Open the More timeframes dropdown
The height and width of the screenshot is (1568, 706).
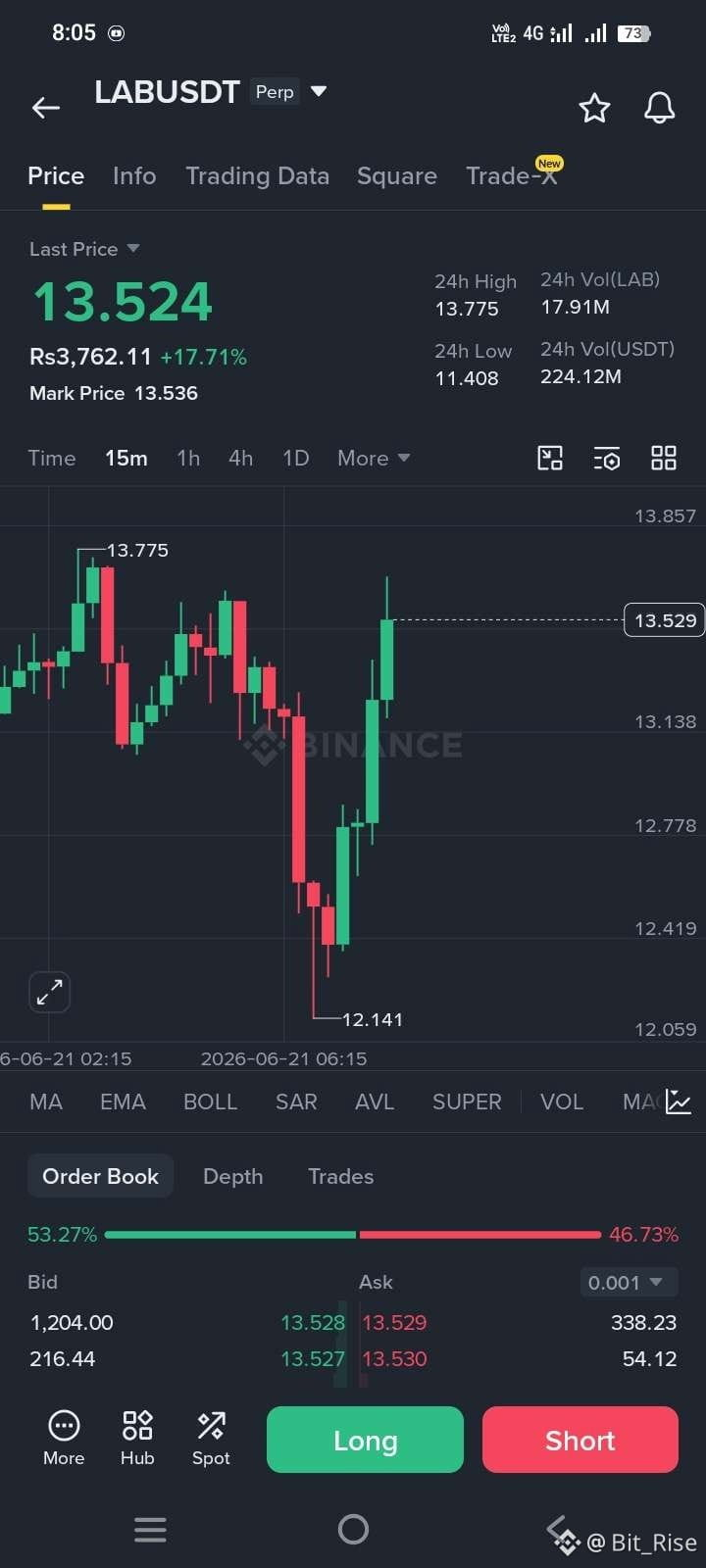click(374, 458)
